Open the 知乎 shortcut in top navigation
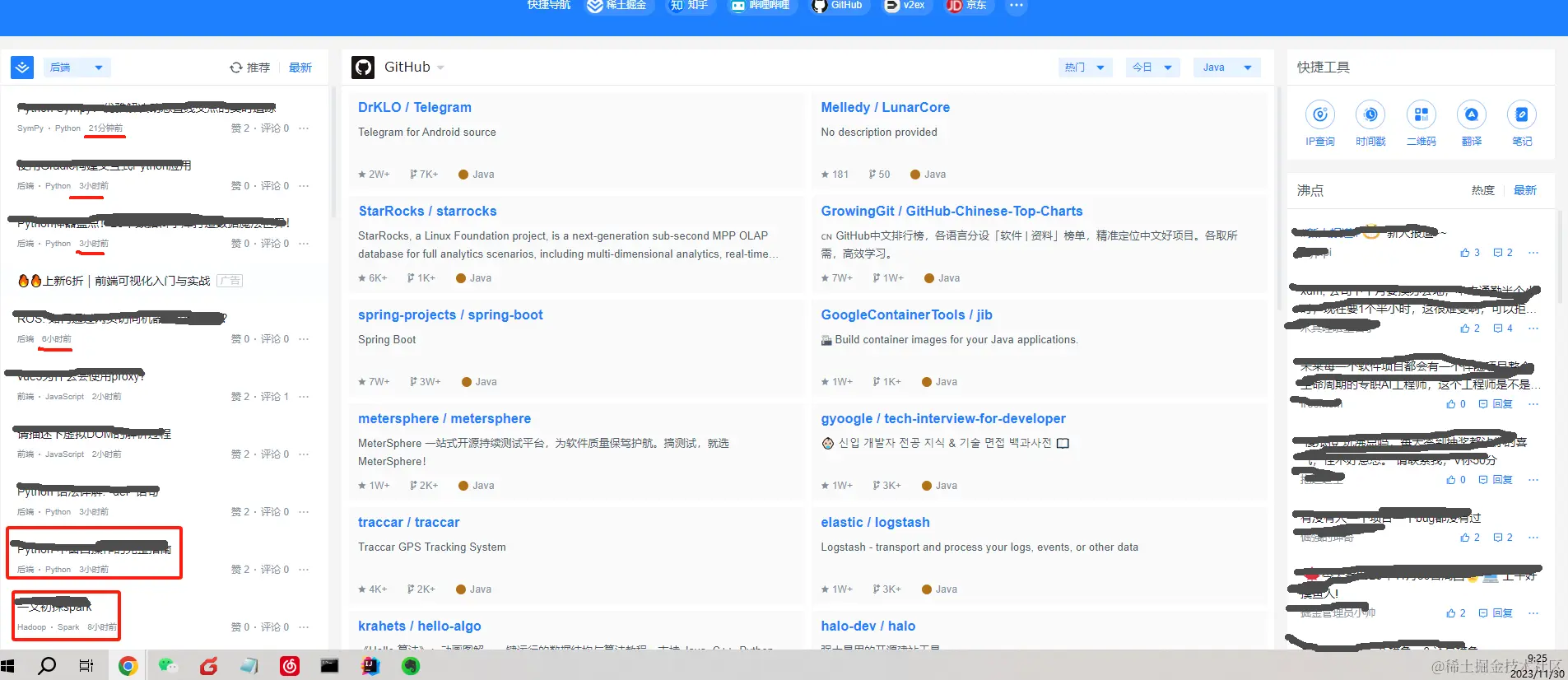Screen dimensions: 1568x680 click(689, 6)
